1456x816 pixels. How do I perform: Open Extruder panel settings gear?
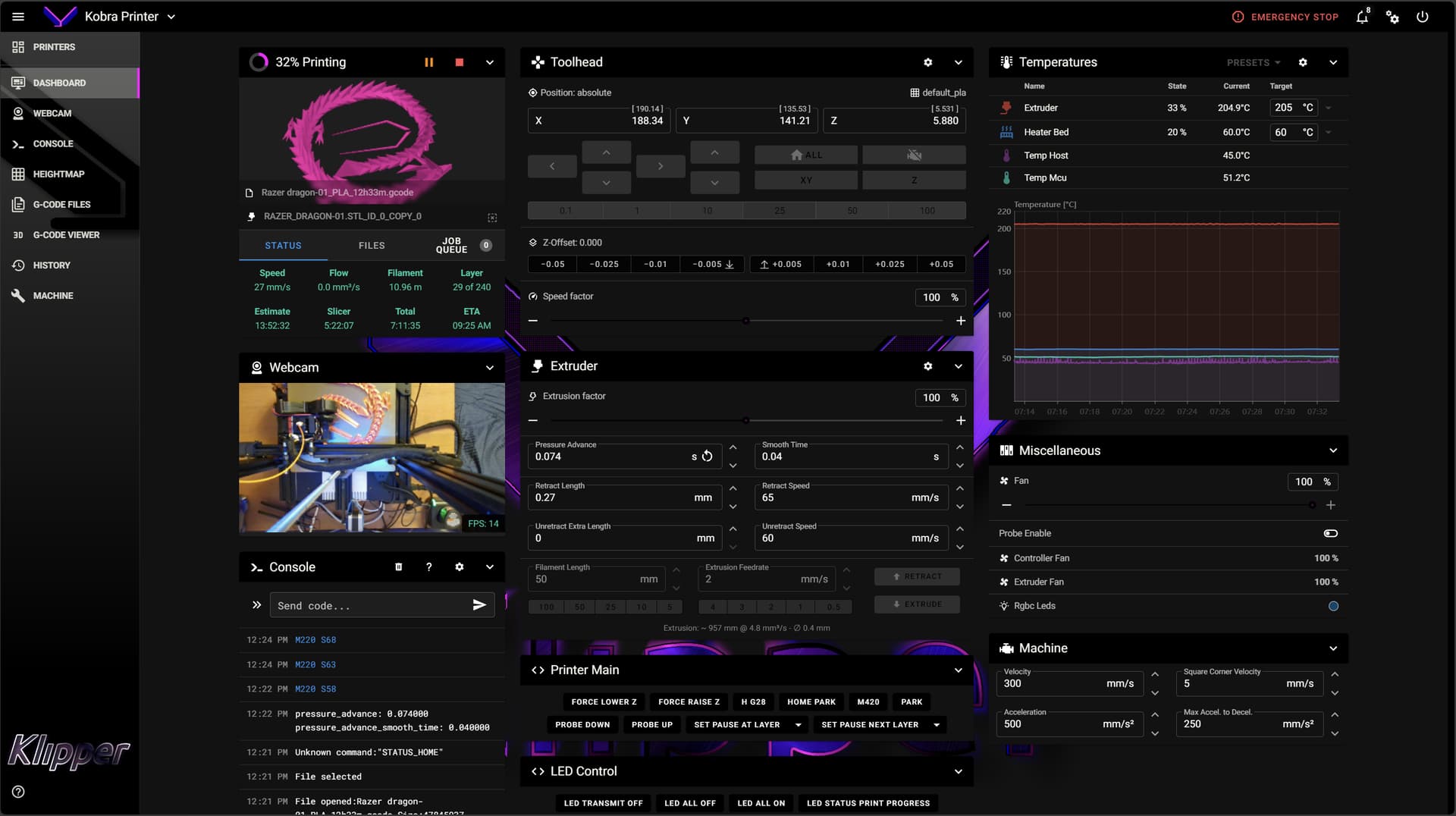coord(927,366)
